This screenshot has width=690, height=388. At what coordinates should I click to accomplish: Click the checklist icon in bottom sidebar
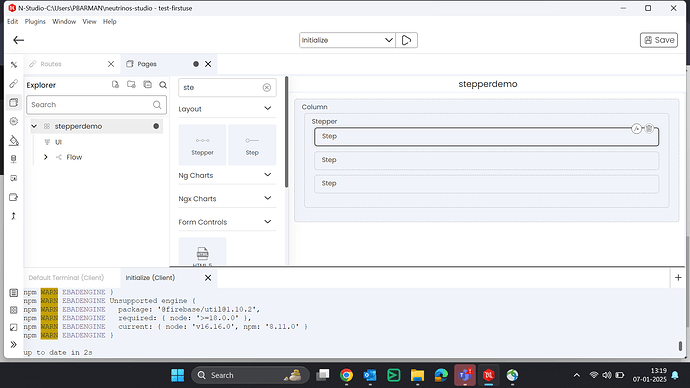pyautogui.click(x=14, y=327)
